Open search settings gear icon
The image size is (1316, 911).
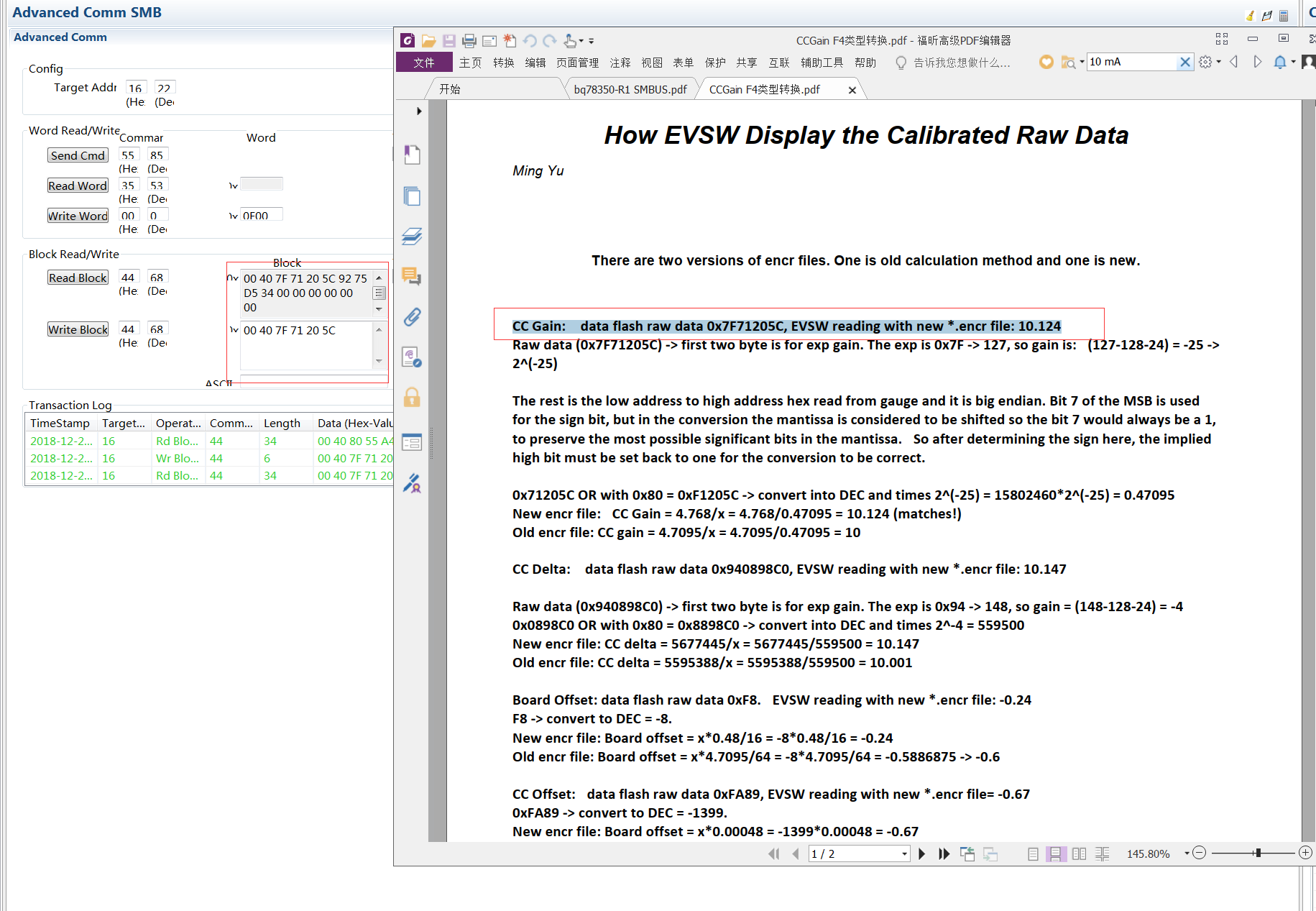pyautogui.click(x=1205, y=63)
